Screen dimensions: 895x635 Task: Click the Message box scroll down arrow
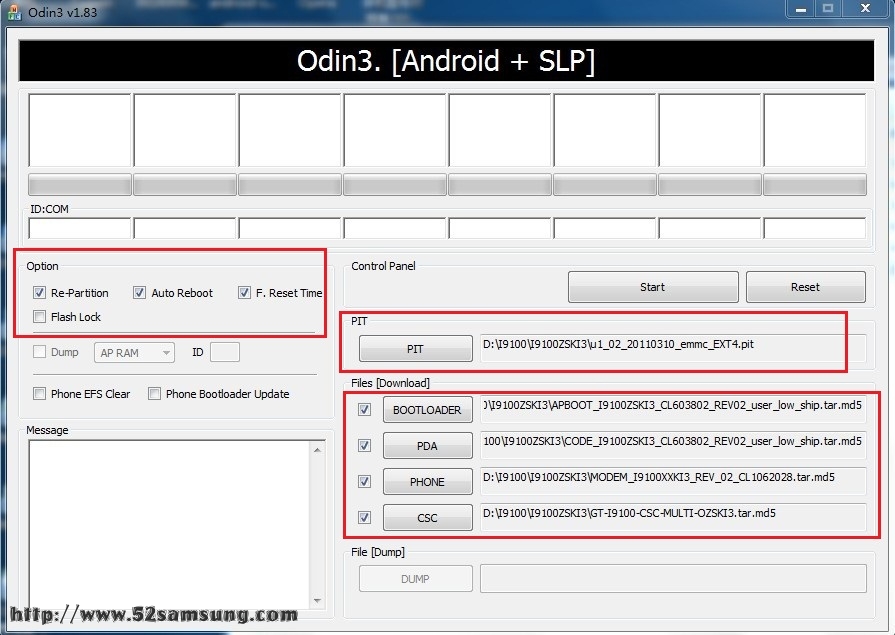click(317, 601)
